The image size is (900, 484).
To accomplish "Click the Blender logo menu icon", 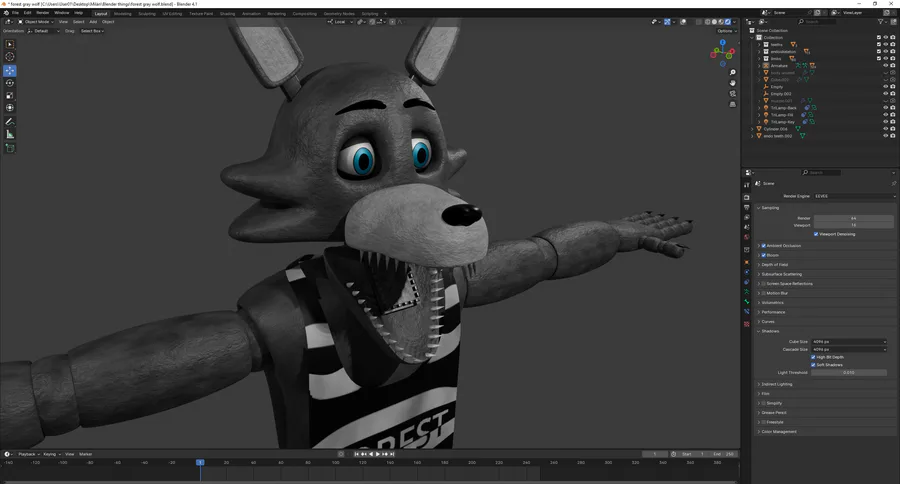I will coord(6,13).
